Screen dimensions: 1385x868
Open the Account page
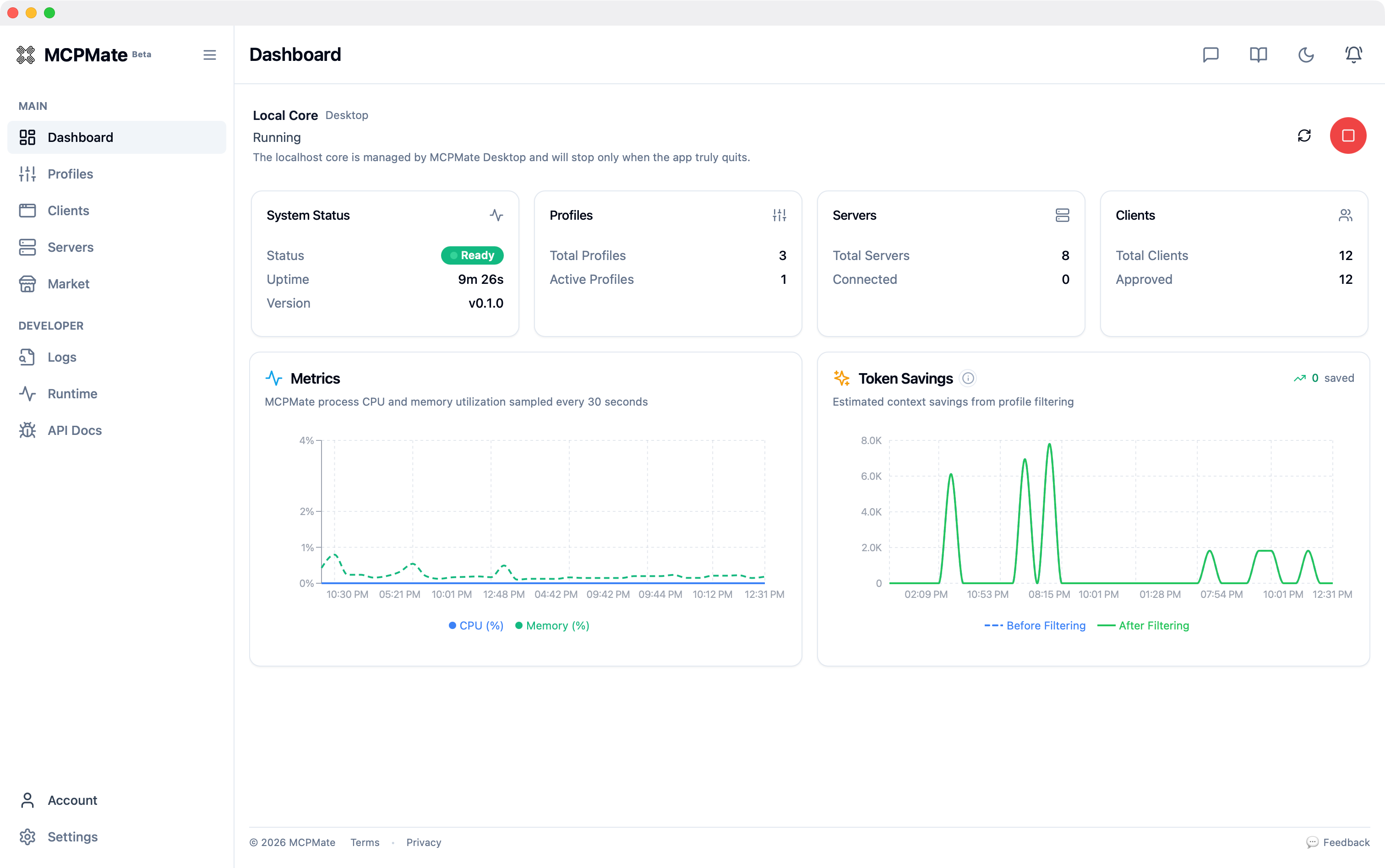coord(117,800)
